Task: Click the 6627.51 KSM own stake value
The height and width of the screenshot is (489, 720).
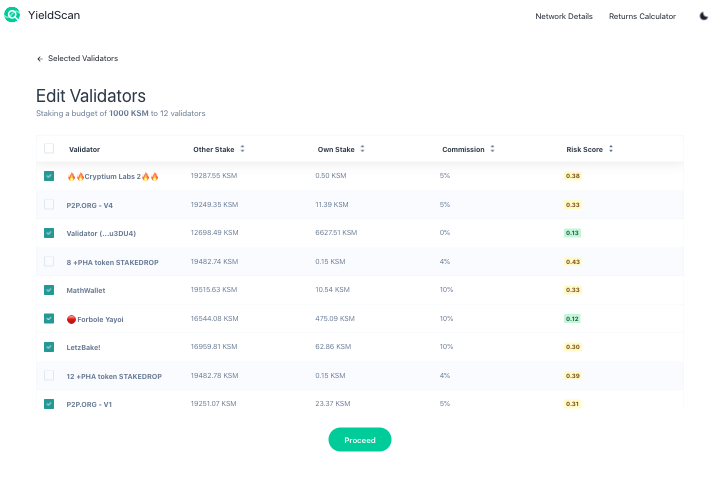Action: 336,232
